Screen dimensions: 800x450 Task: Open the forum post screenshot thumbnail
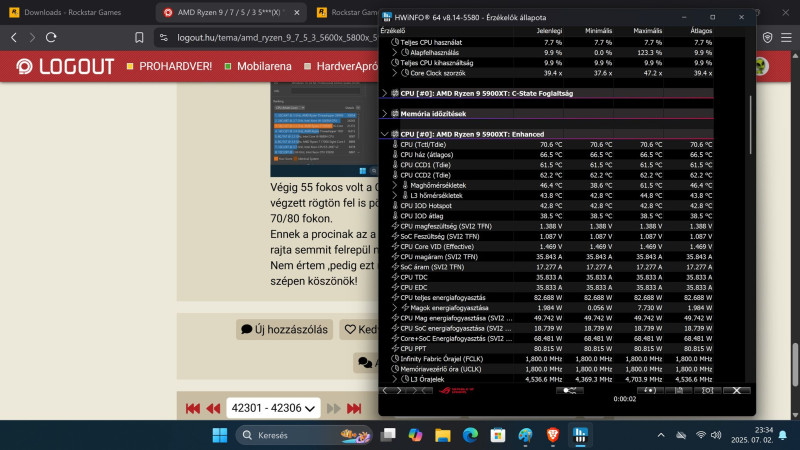point(324,129)
